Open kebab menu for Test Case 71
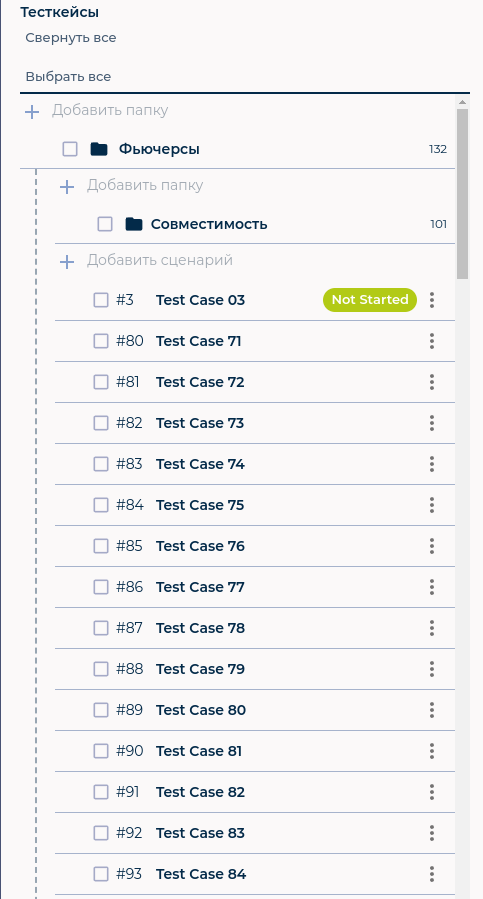Viewport: 483px width, 899px height. (432, 341)
